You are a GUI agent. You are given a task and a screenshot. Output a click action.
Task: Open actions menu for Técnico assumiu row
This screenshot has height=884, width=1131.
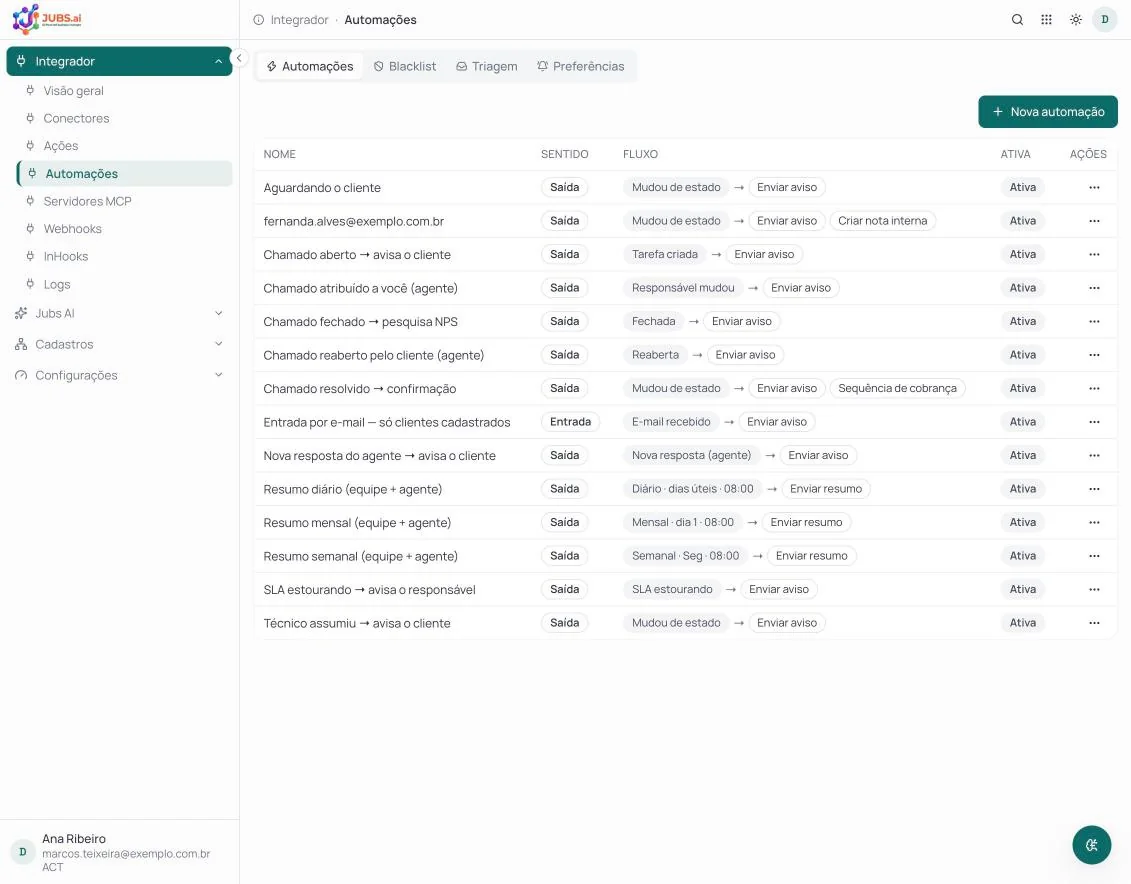(x=1093, y=623)
